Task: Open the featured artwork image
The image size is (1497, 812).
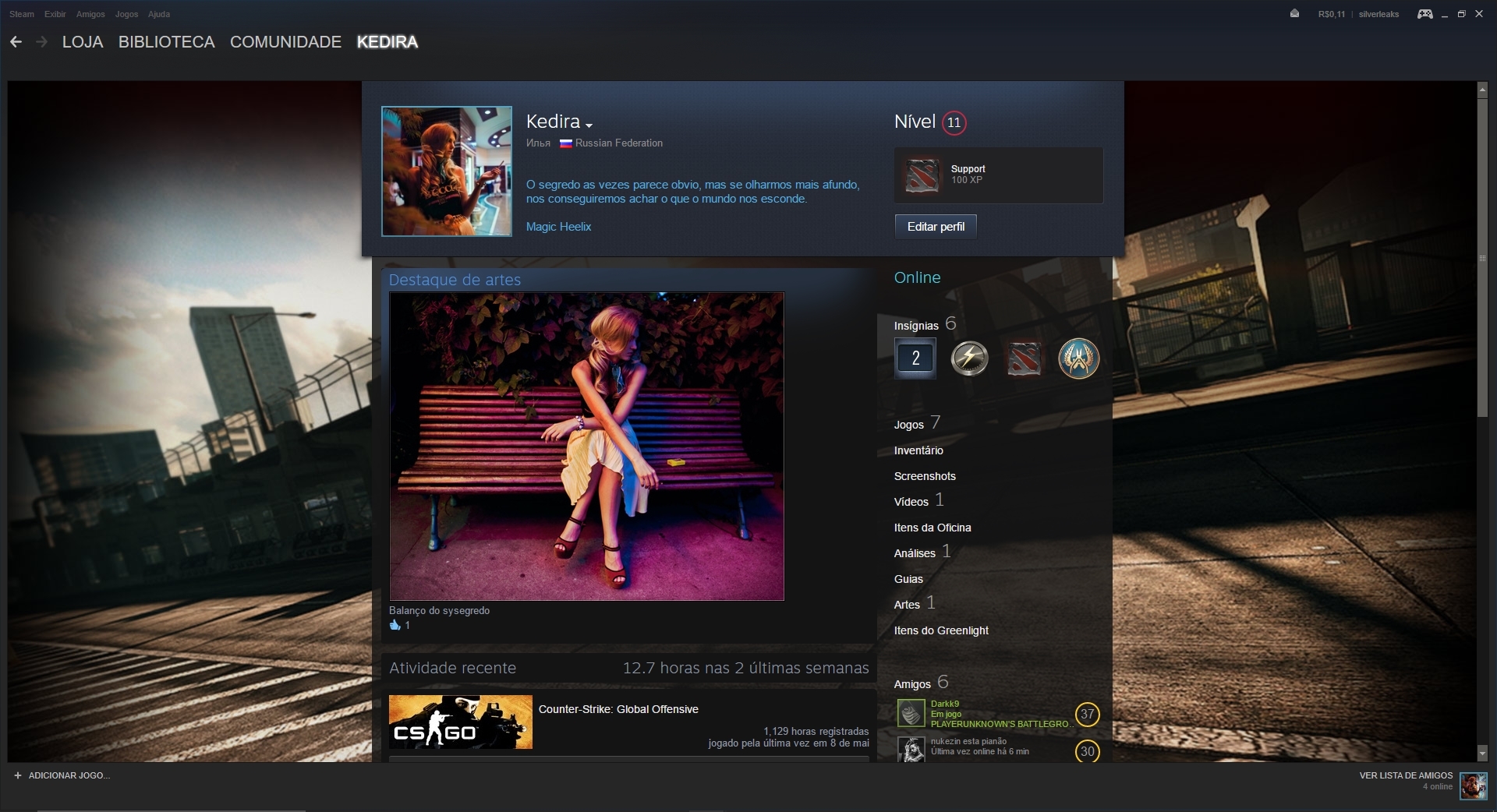Action: pos(586,447)
